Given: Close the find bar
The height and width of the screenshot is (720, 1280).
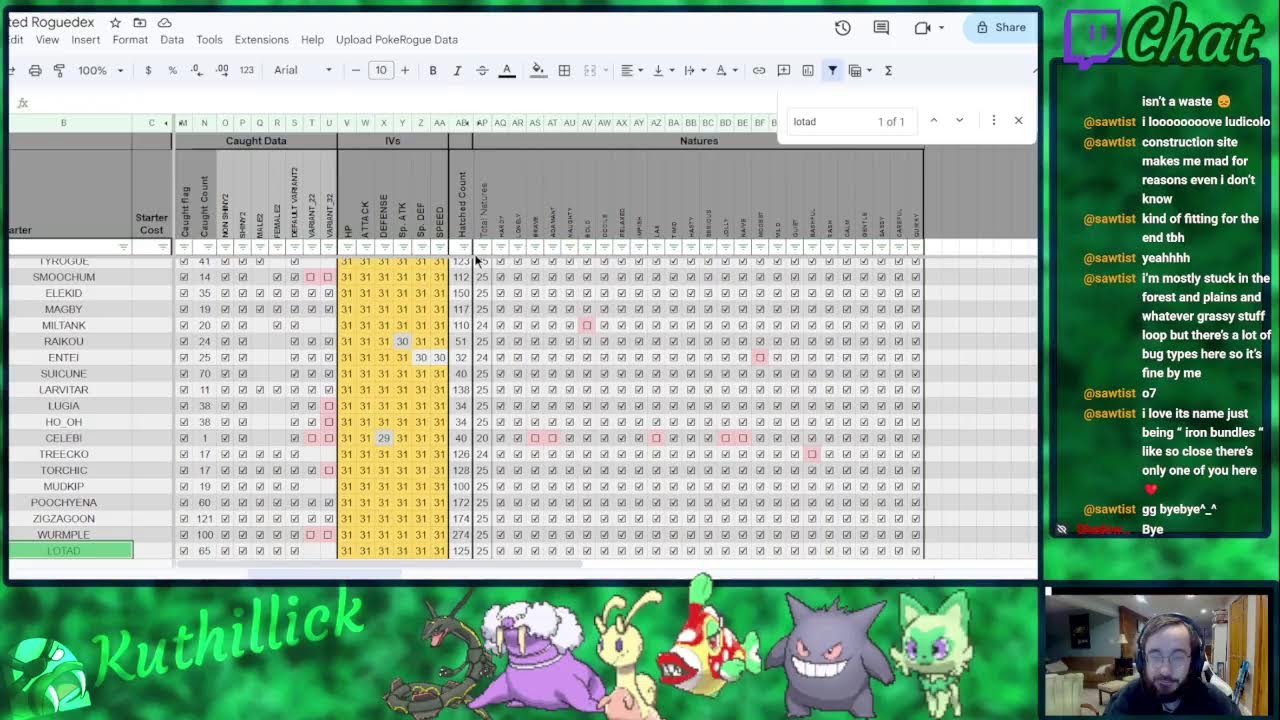Looking at the screenshot, I should 1018,121.
